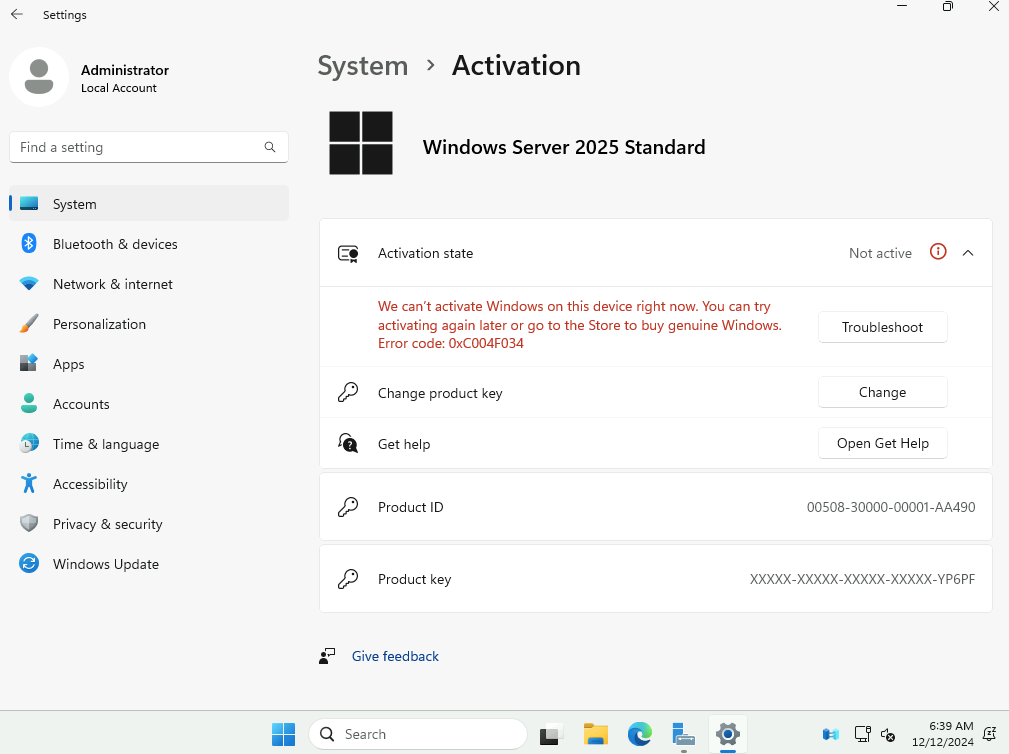Click the Time & language globe icon
Screen dimensions: 1009x754
[29, 443]
